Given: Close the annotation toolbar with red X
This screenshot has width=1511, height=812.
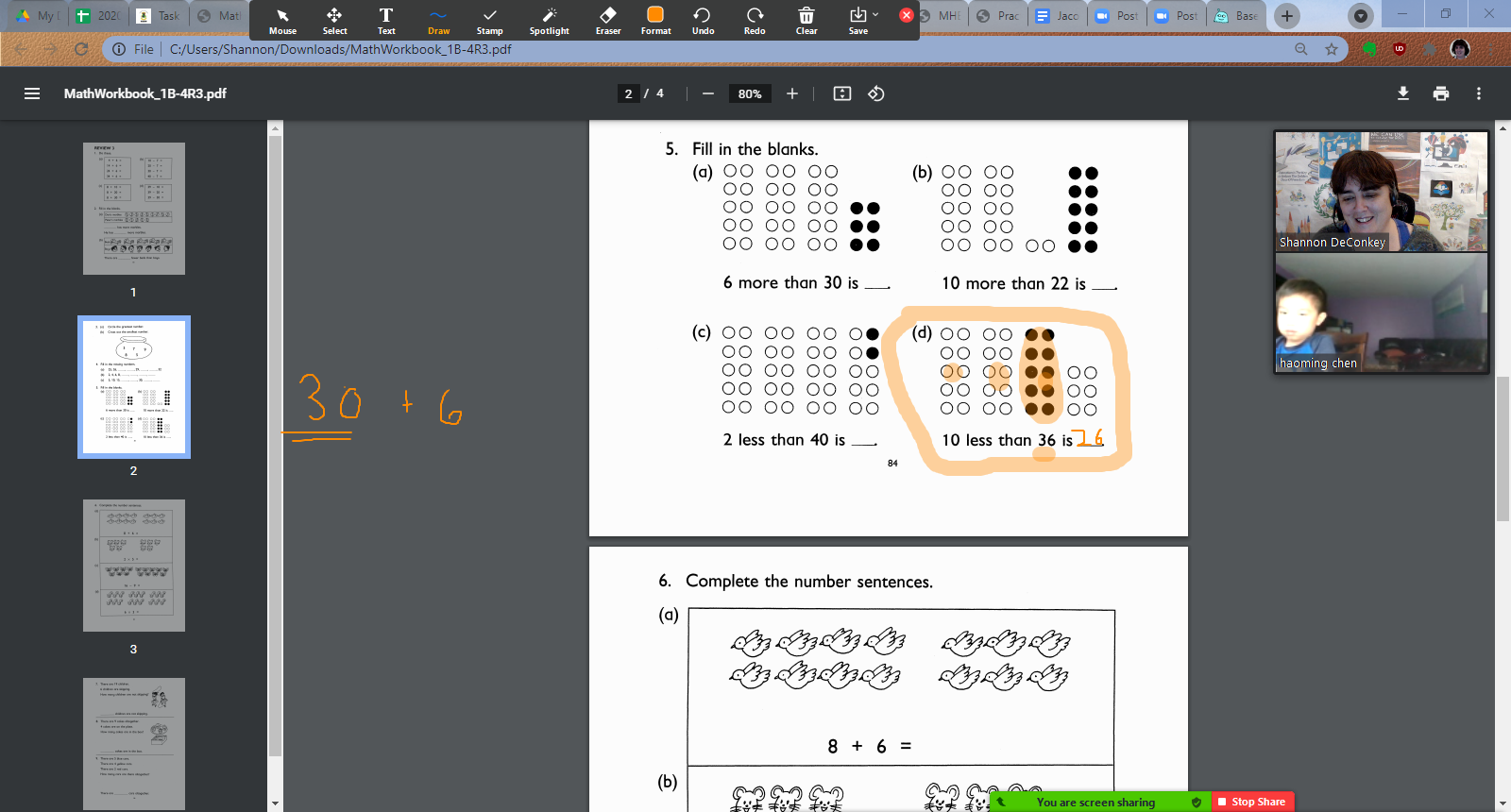Looking at the screenshot, I should (x=907, y=15).
